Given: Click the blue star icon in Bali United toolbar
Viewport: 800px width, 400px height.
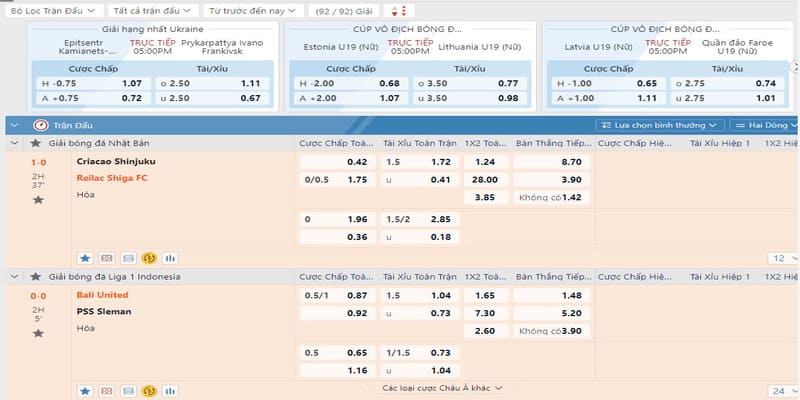Looking at the screenshot, I should tap(85, 391).
